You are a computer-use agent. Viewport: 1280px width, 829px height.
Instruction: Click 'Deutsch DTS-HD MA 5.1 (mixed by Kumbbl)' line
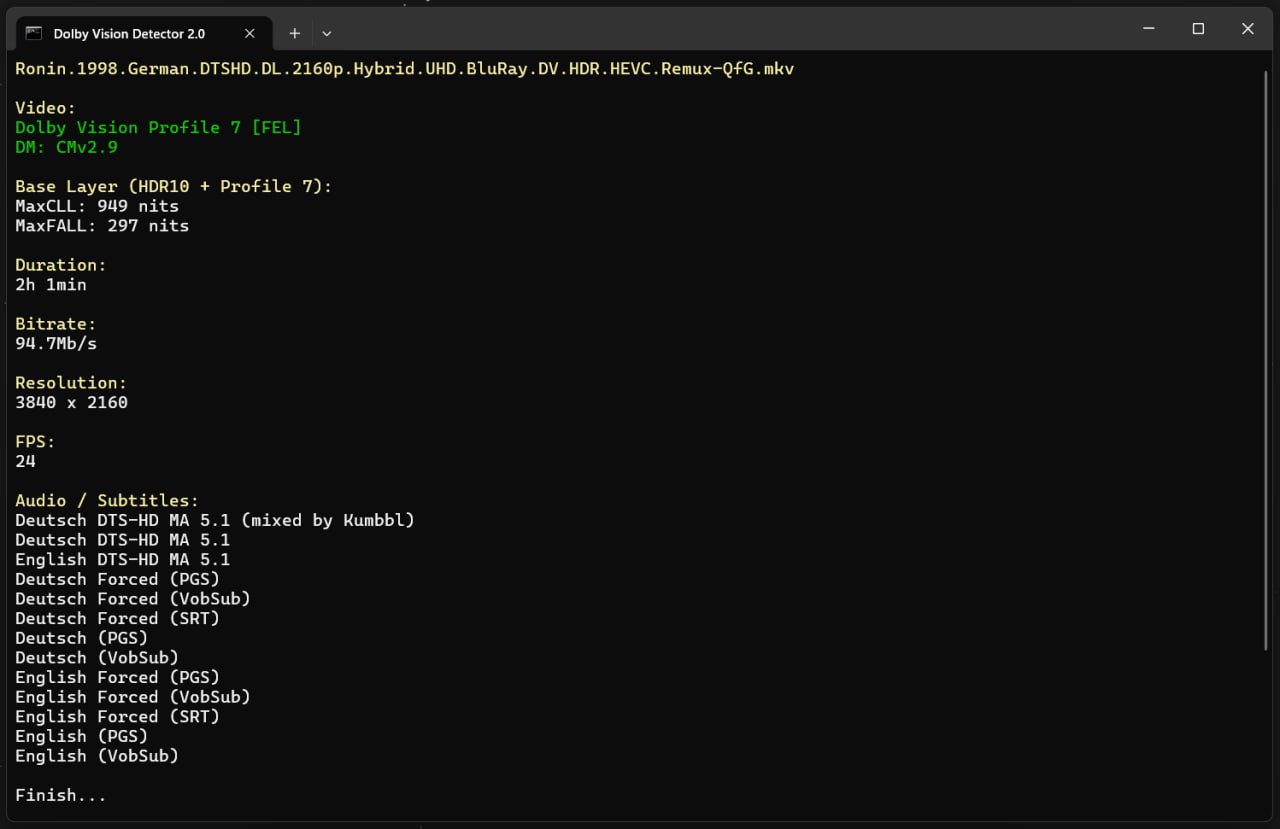pos(215,520)
